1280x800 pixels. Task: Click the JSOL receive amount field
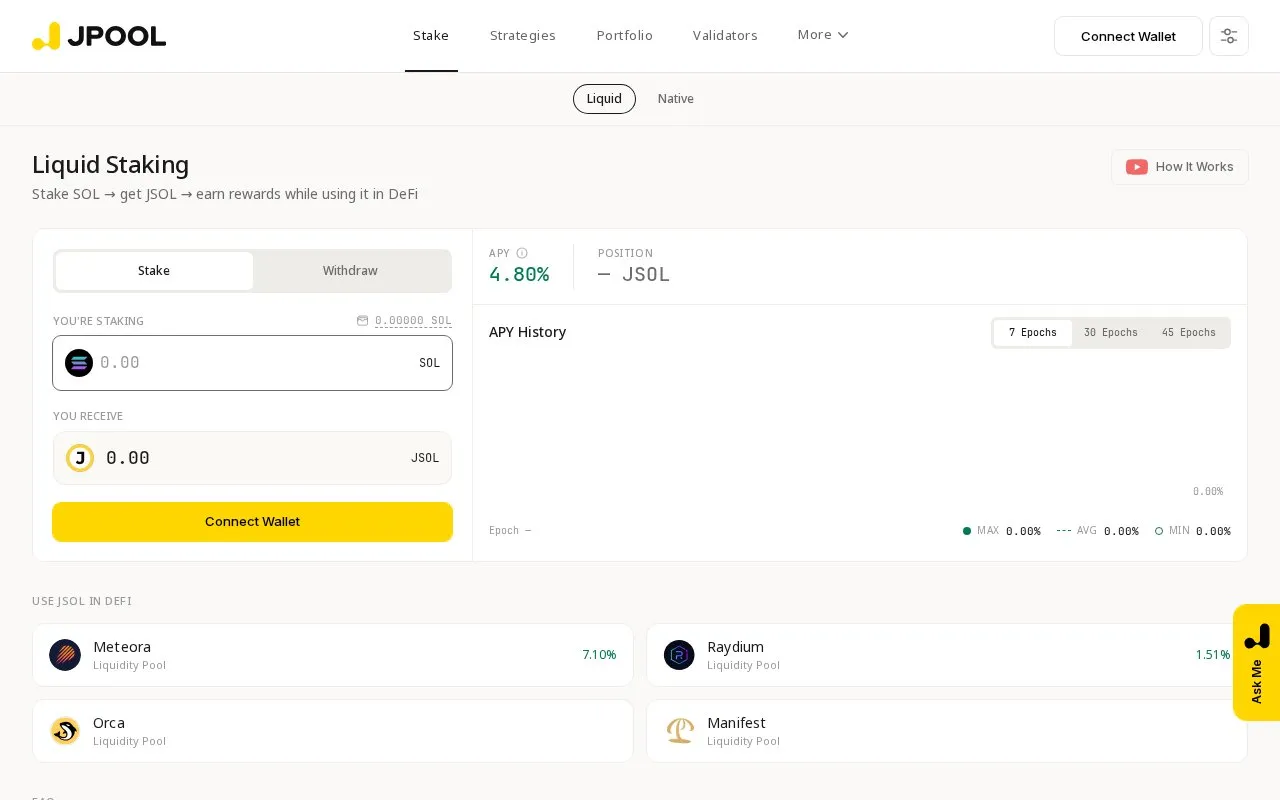[x=252, y=458]
